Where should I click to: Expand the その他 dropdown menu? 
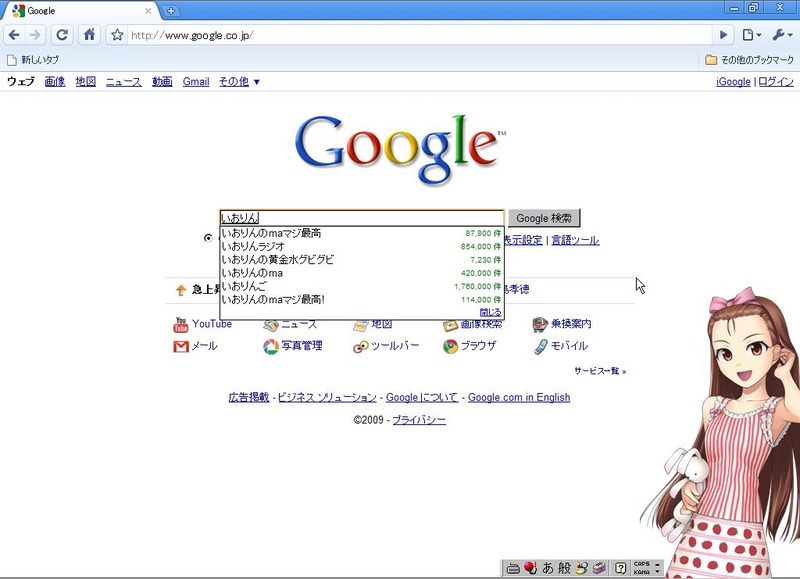coord(239,82)
